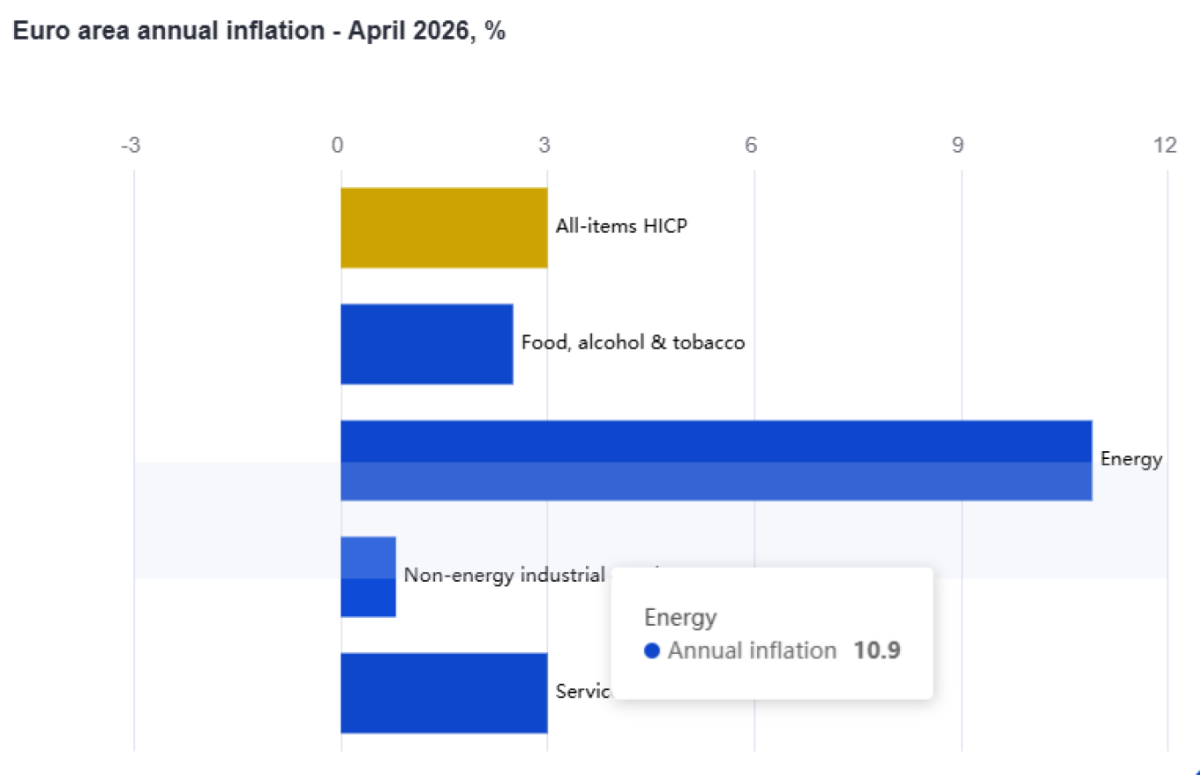The height and width of the screenshot is (775, 1200).
Task: Click the 12 axis tick label
Action: tap(1164, 146)
